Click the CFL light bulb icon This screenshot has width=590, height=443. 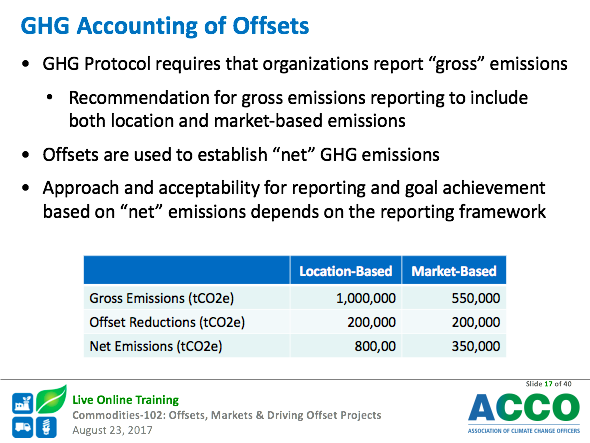coord(46,427)
